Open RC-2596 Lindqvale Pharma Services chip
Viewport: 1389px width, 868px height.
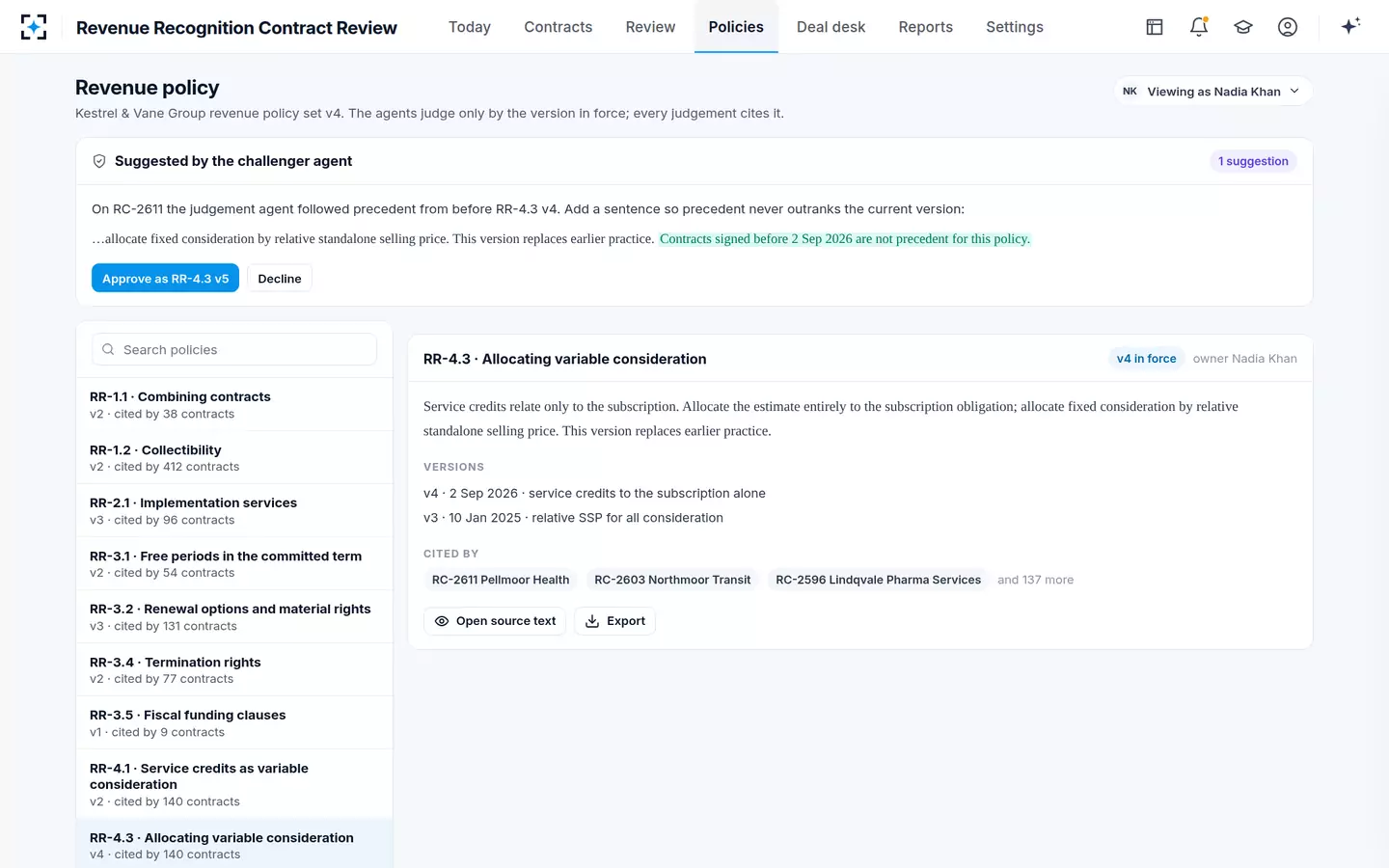tap(878, 580)
